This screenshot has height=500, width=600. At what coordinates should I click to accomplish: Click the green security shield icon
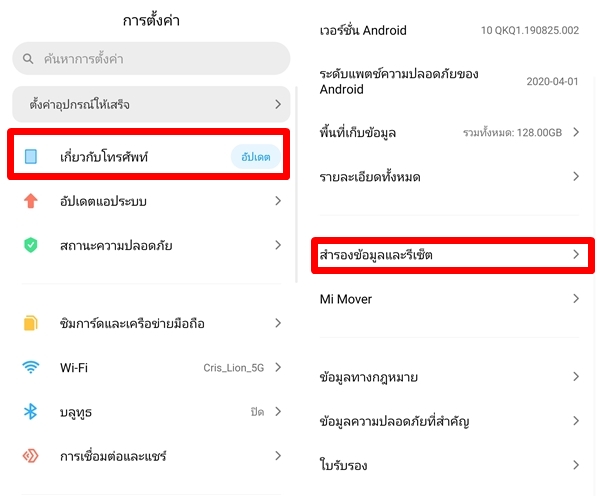point(31,245)
